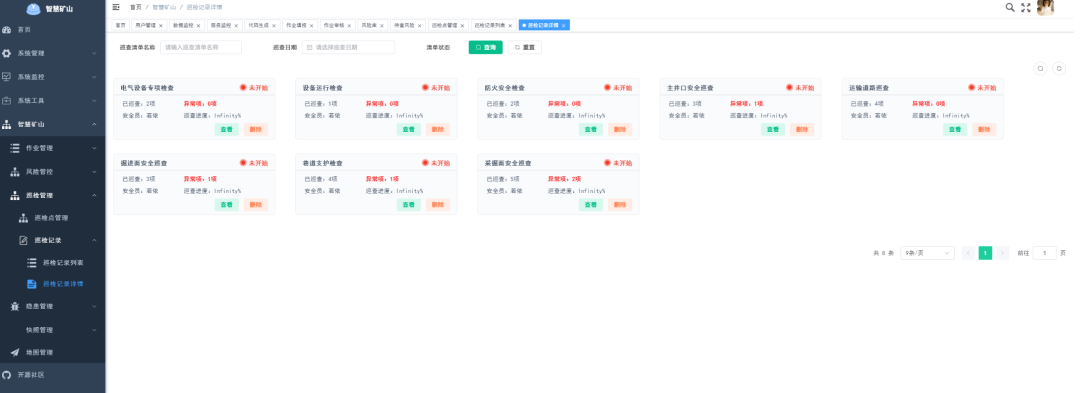Expand the 隐患管理 submenu chevron
This screenshot has height=393, width=1080.
click(94, 306)
